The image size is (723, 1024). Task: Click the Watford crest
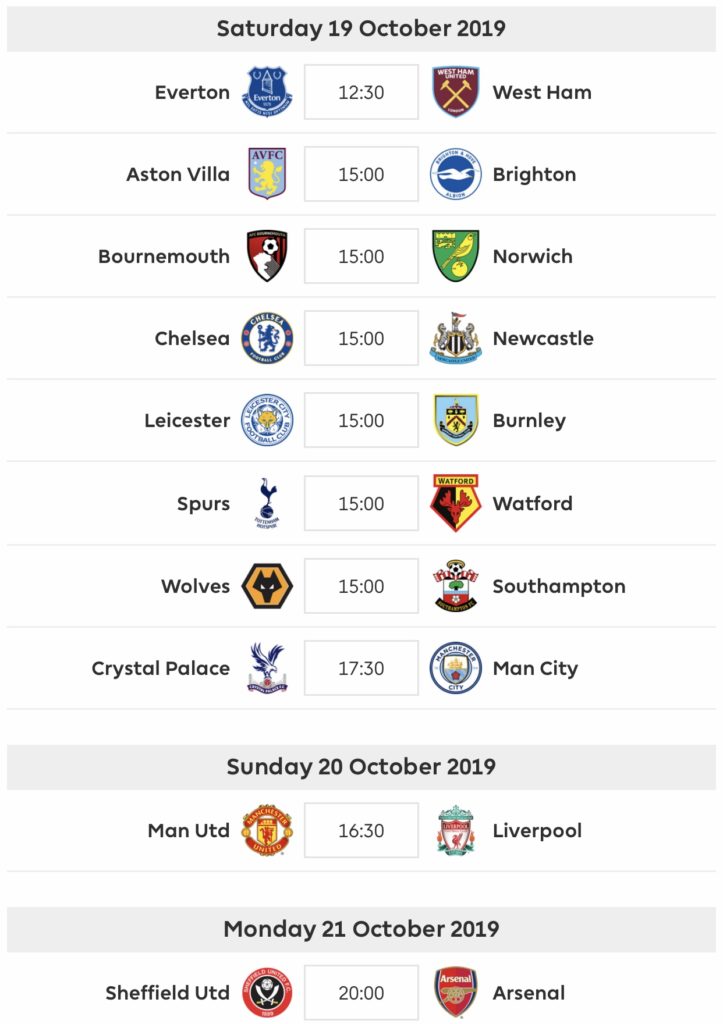pyautogui.click(x=456, y=503)
